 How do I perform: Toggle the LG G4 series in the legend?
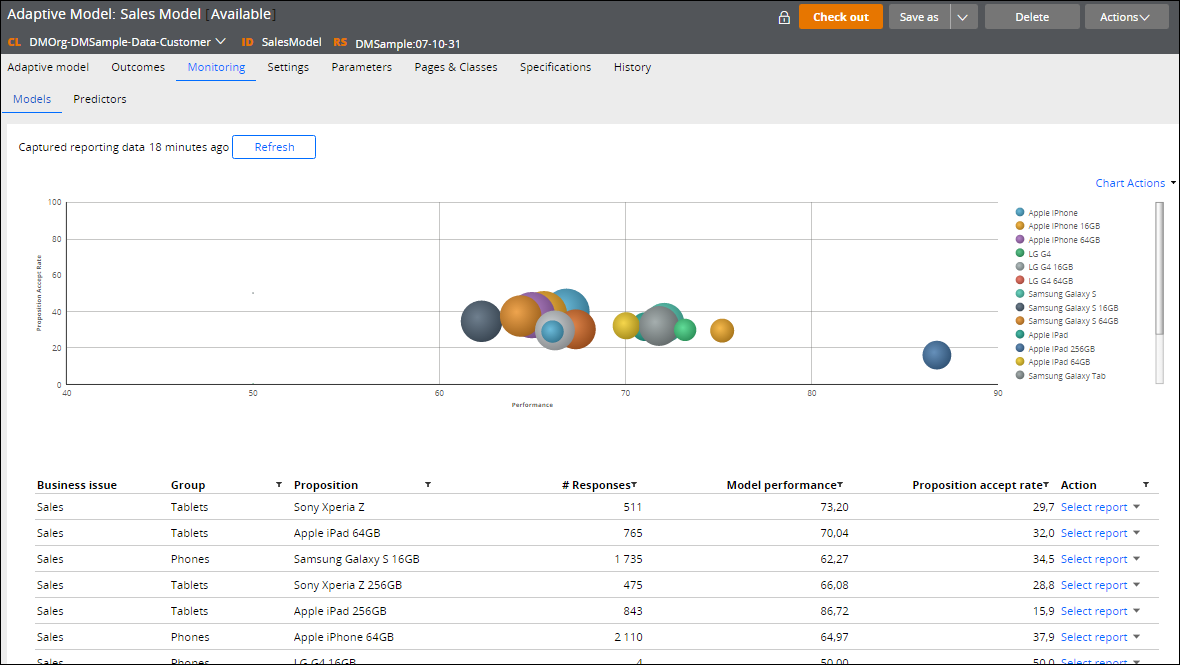tap(1019, 253)
